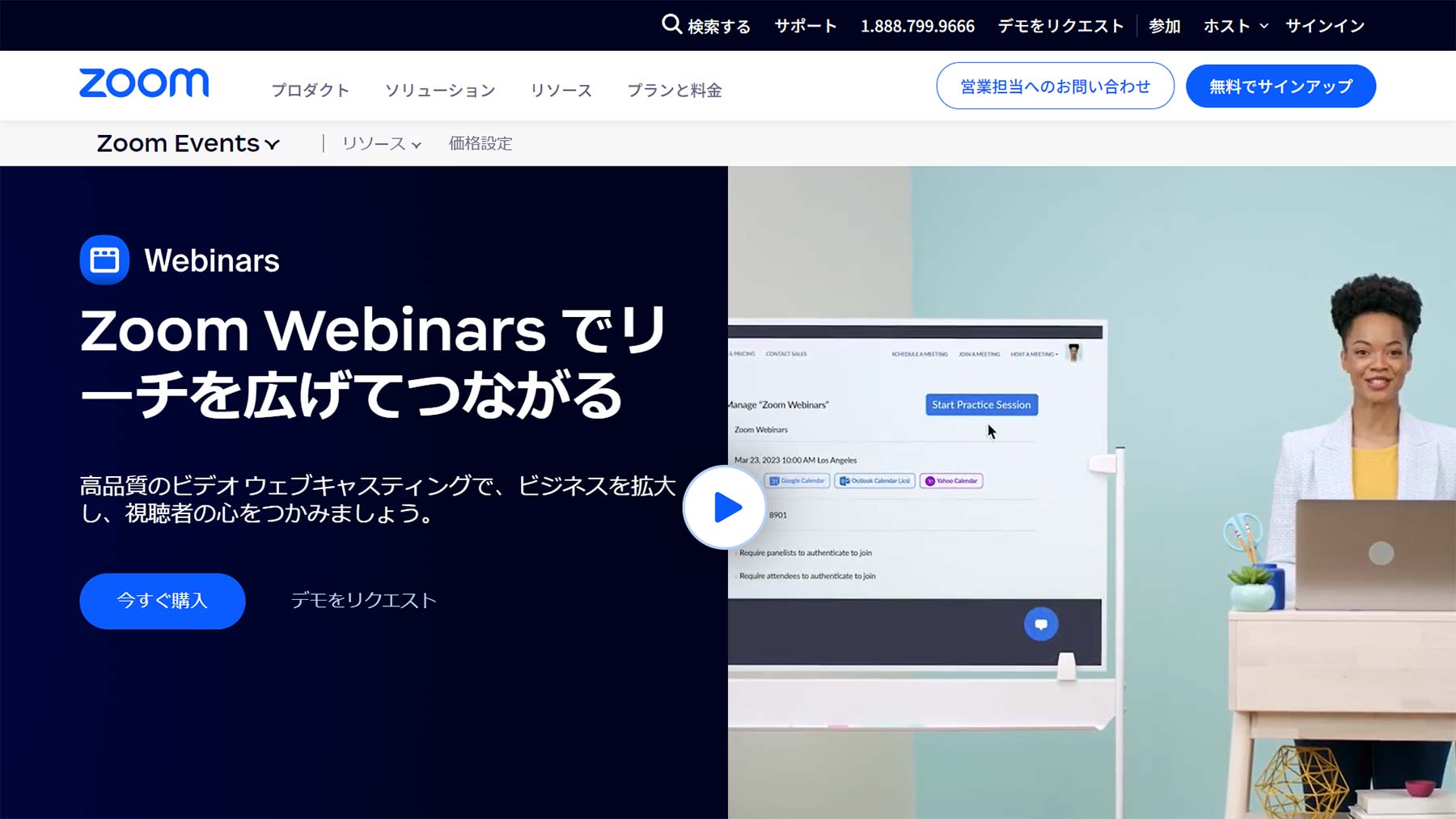Play the Webinars video
This screenshot has width=1456, height=819.
[x=725, y=507]
